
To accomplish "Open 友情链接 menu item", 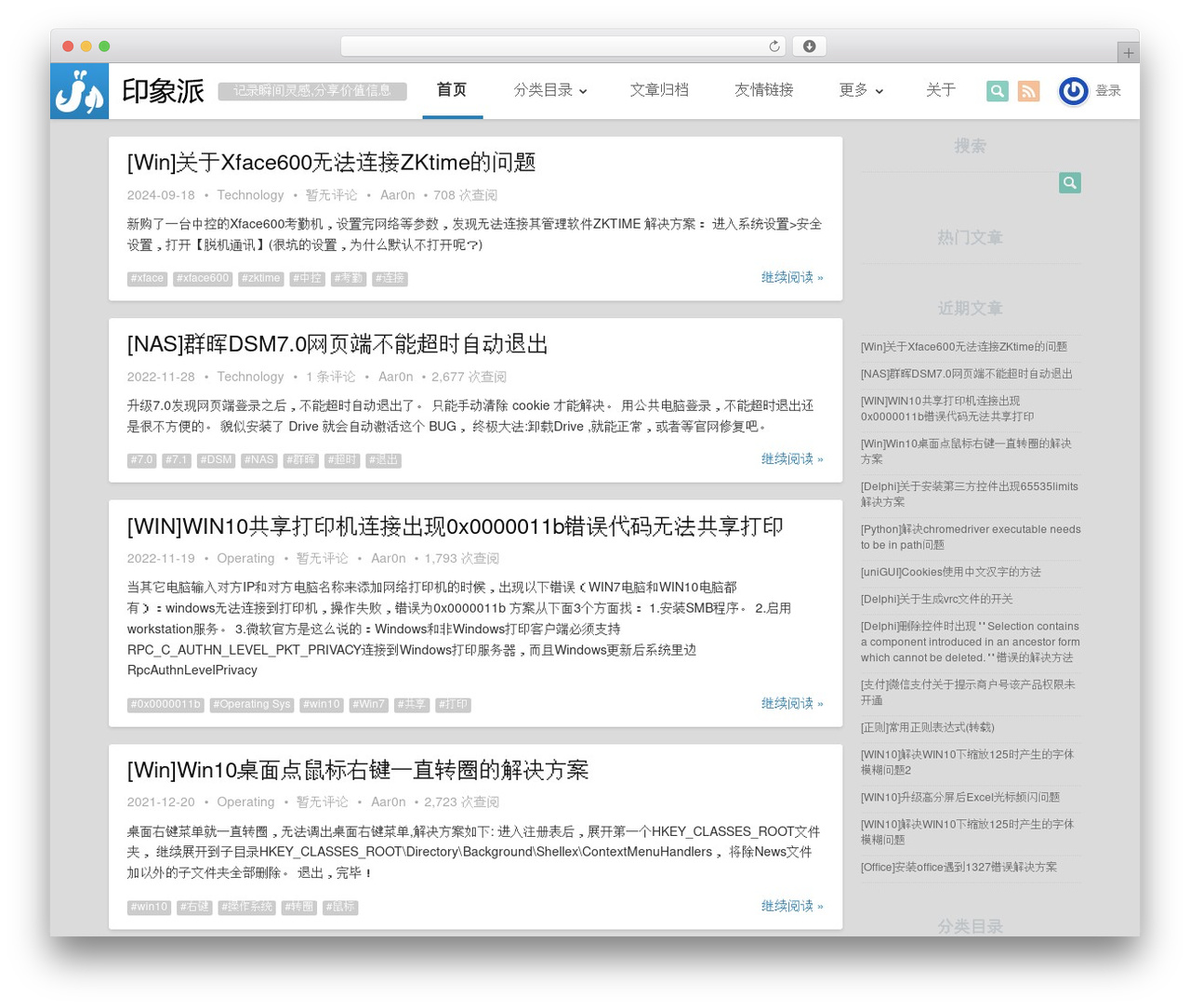I will (x=764, y=90).
